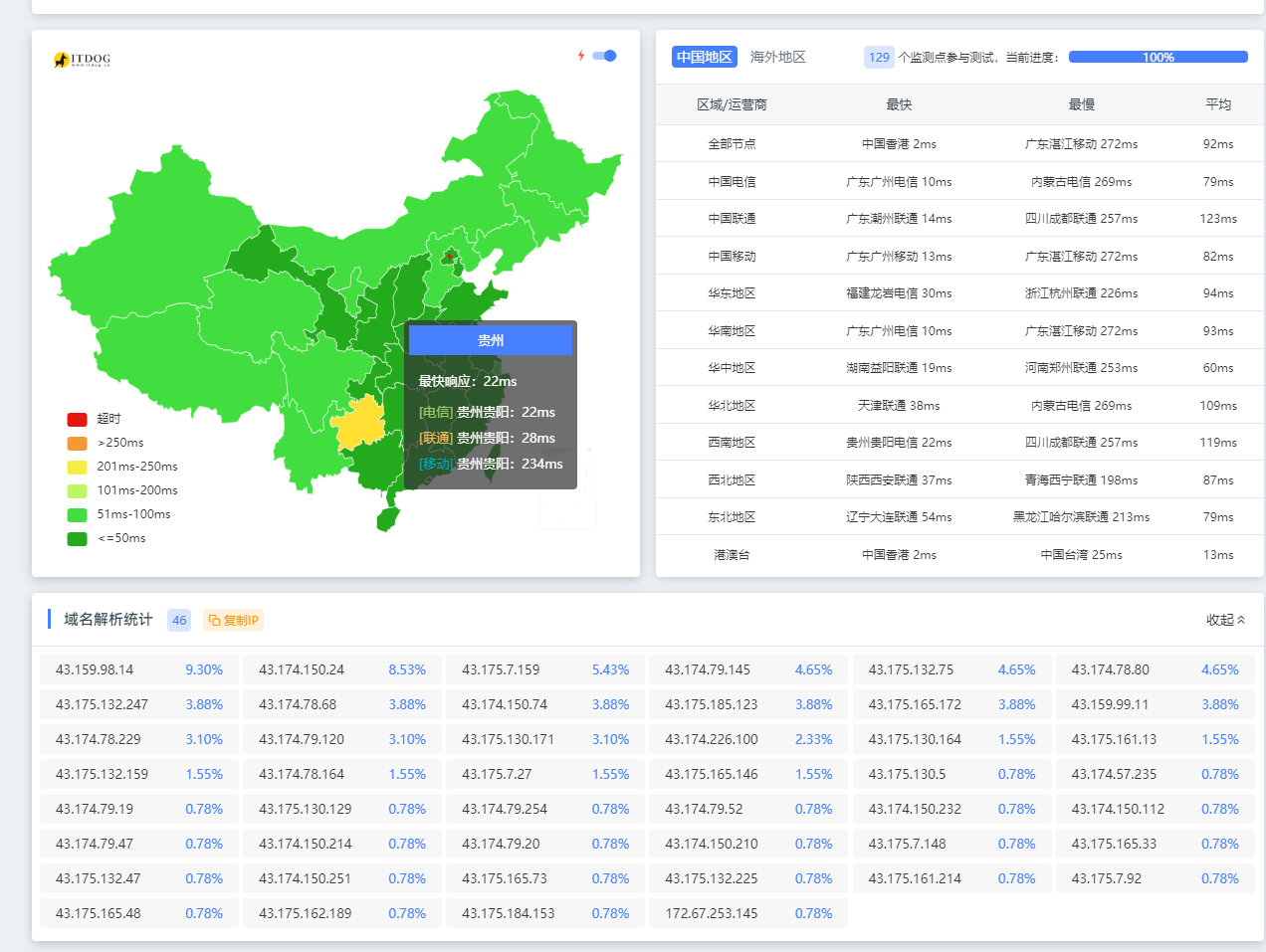Click the ITDOG logo on the map
The image size is (1266, 952).
[82, 60]
